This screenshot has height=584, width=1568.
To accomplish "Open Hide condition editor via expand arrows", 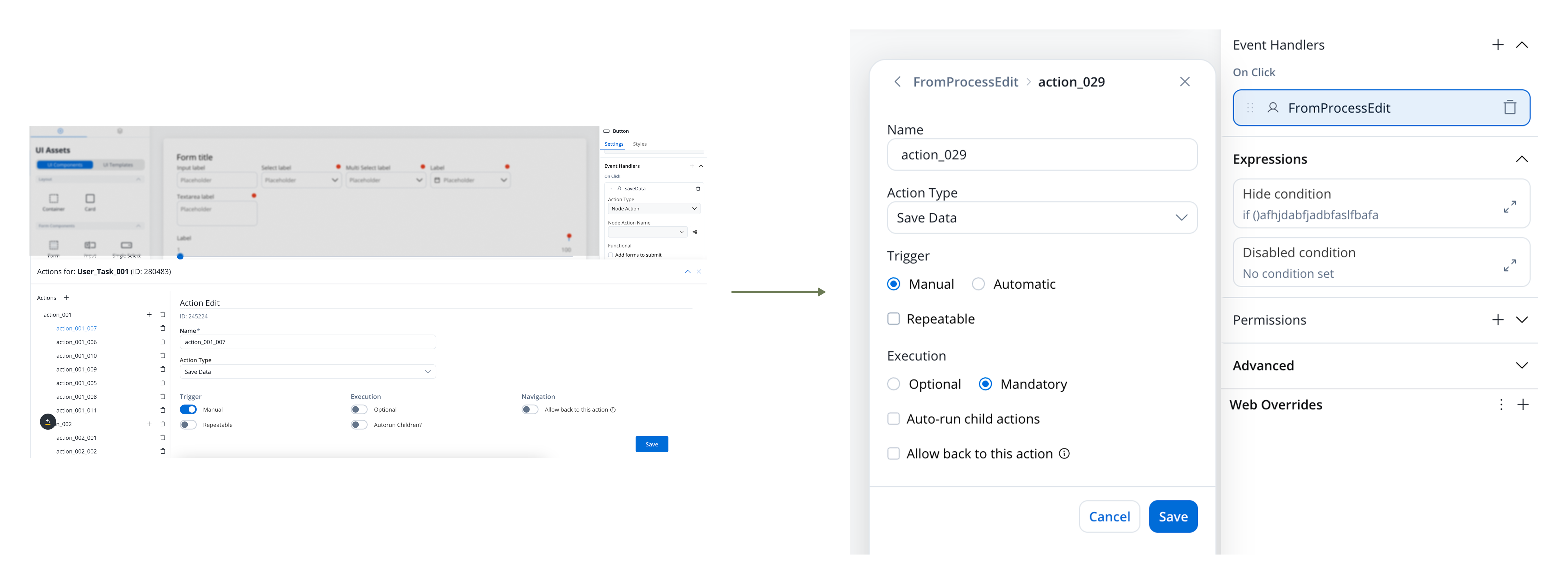I will 1510,207.
